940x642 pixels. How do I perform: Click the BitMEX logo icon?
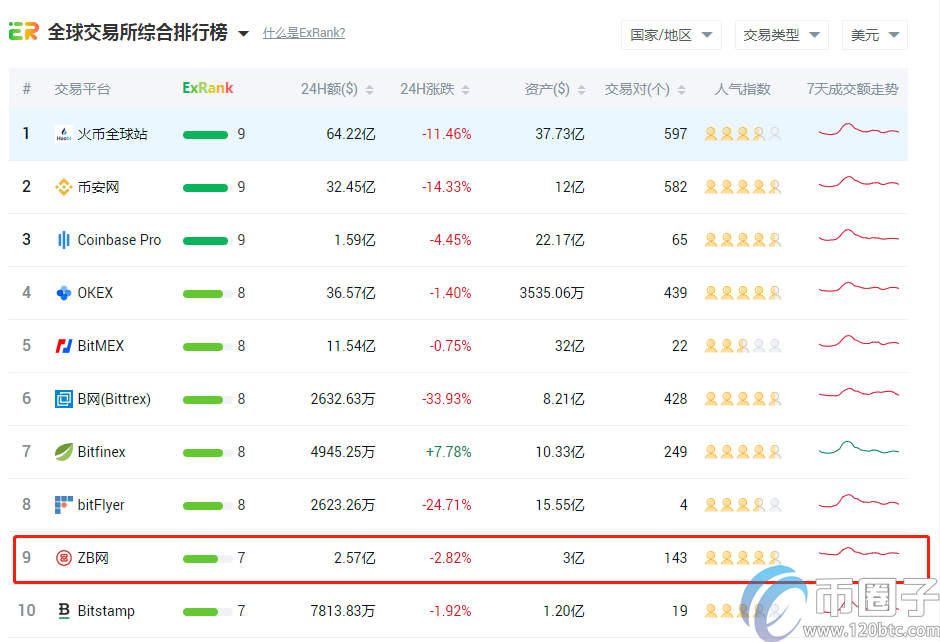point(63,346)
